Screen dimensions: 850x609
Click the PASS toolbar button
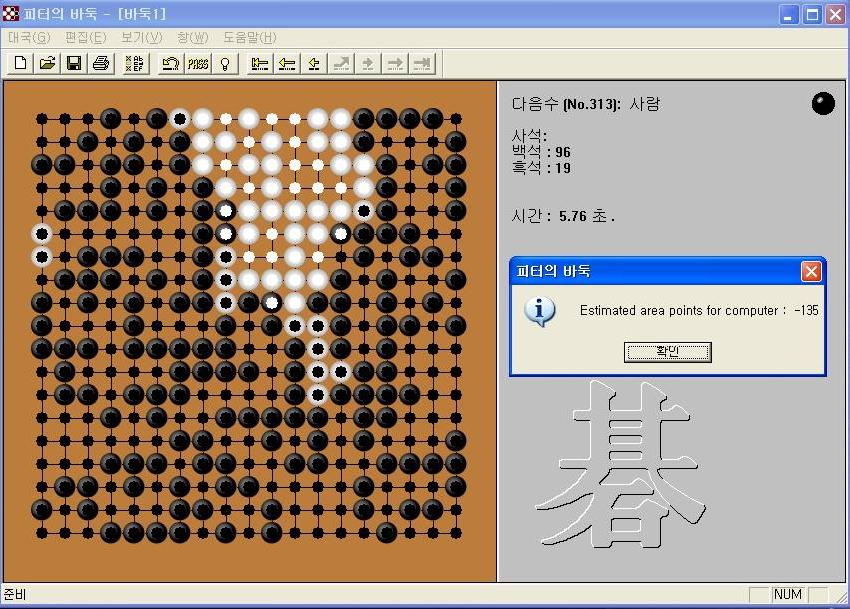(x=198, y=64)
